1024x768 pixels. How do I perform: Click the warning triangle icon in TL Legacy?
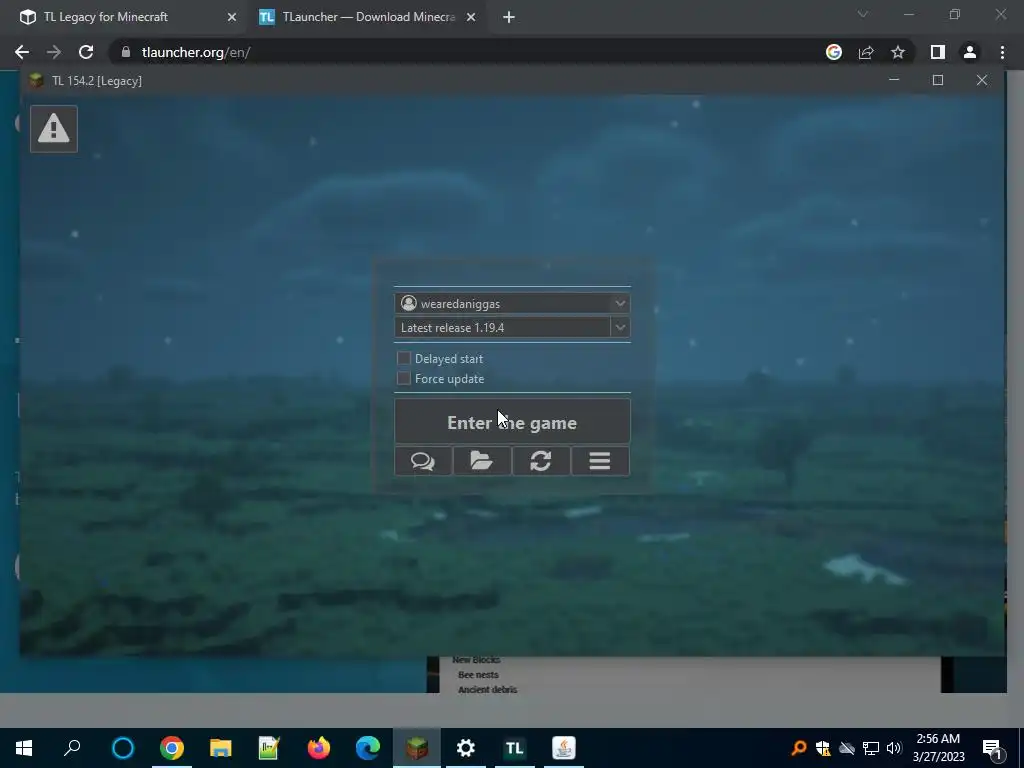54,129
